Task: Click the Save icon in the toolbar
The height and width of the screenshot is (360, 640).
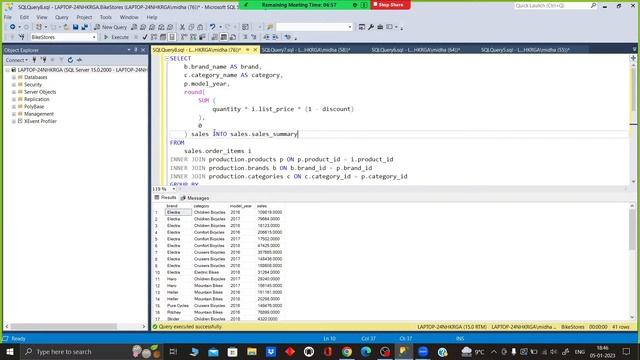Action: pyautogui.click(x=76, y=27)
